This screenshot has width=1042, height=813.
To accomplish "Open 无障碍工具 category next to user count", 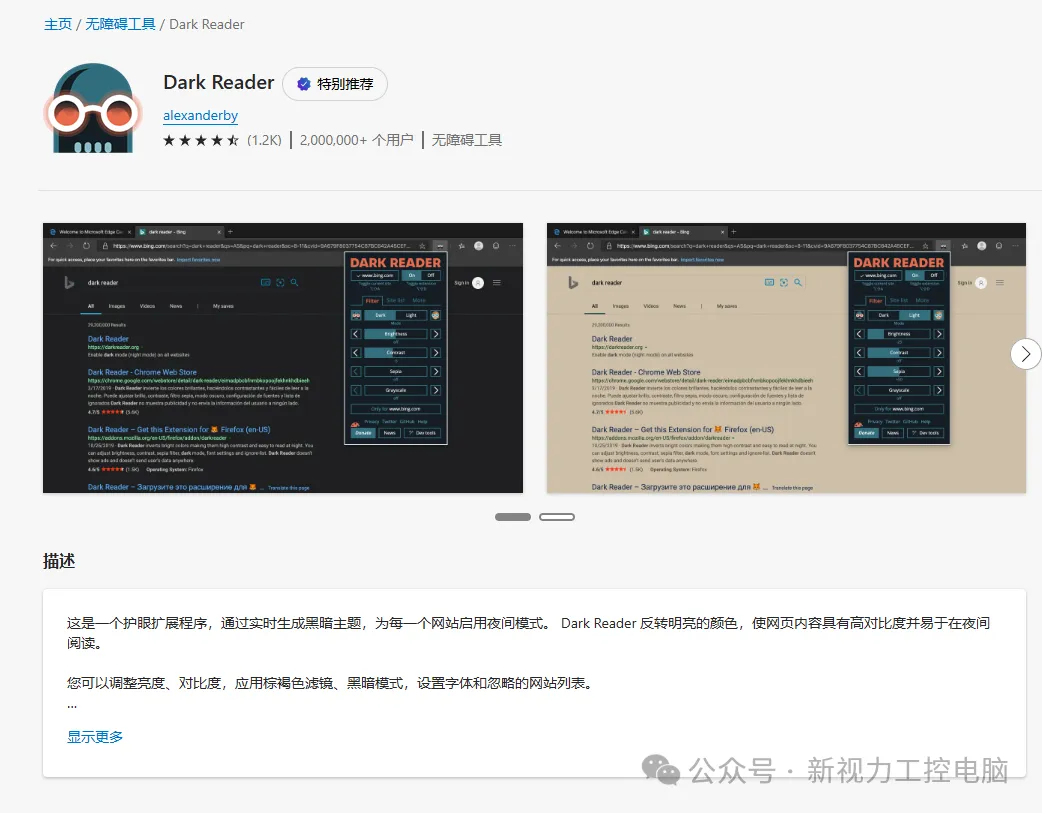I will (x=467, y=140).
